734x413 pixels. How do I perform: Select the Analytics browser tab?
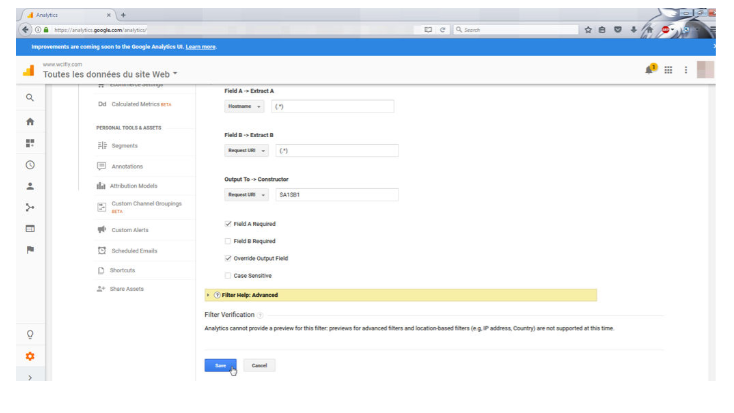coord(67,15)
